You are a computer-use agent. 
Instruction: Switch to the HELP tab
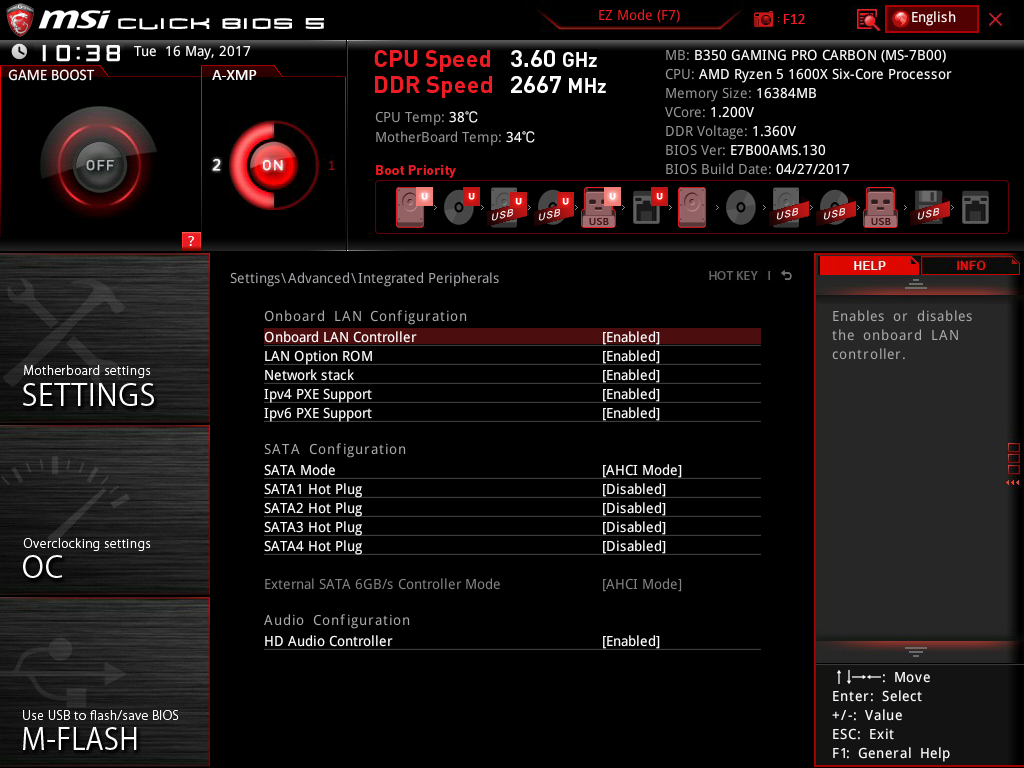(869, 265)
